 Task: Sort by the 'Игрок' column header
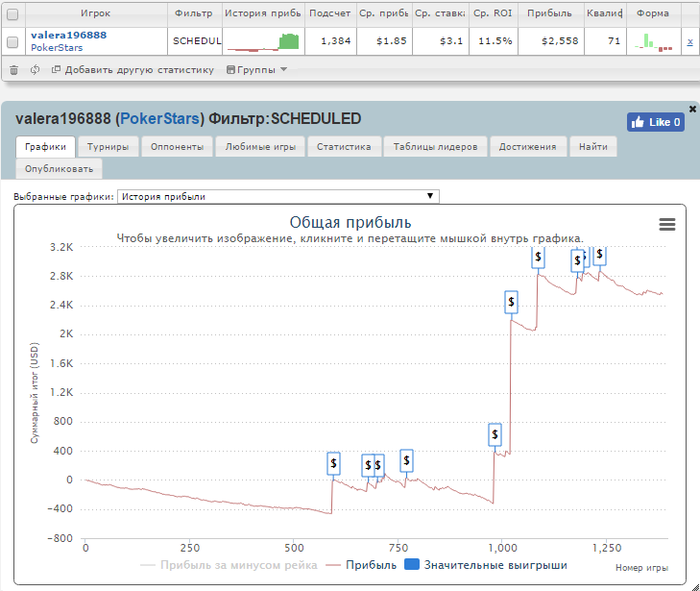[96, 13]
